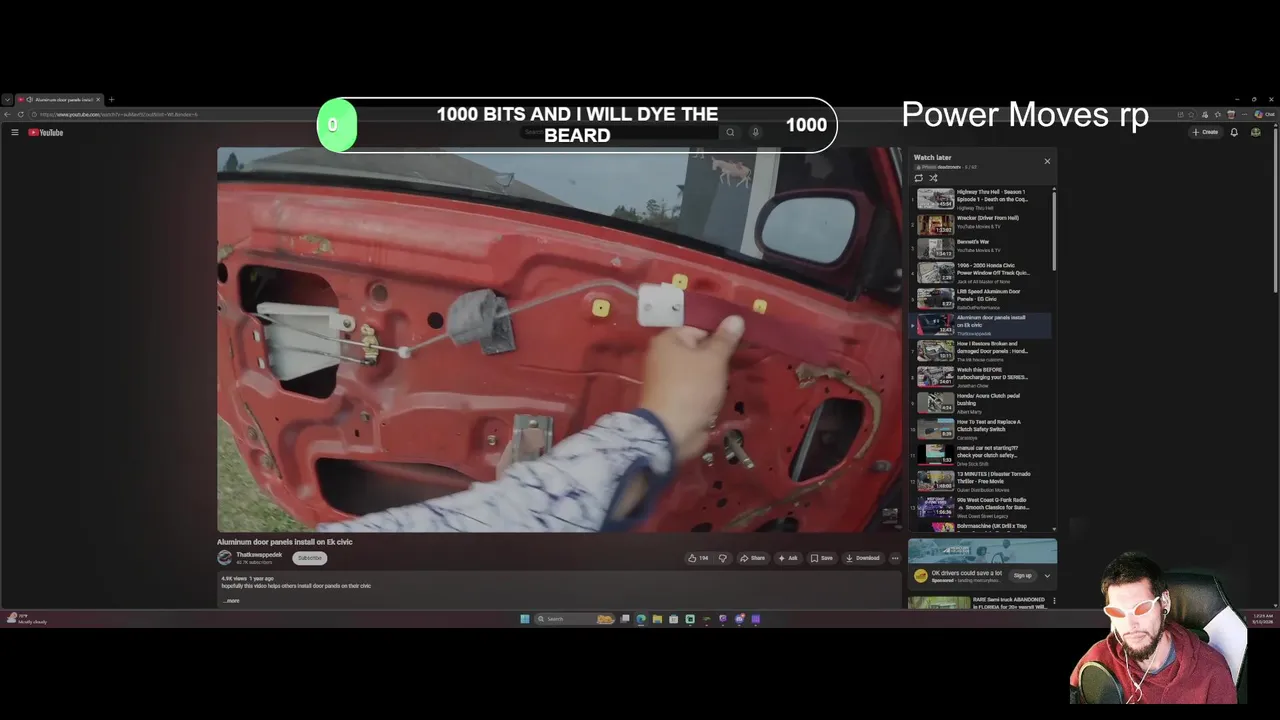Toggle shuffle playlist in Watch later
Image resolution: width=1280 pixels, height=720 pixels.
933,178
